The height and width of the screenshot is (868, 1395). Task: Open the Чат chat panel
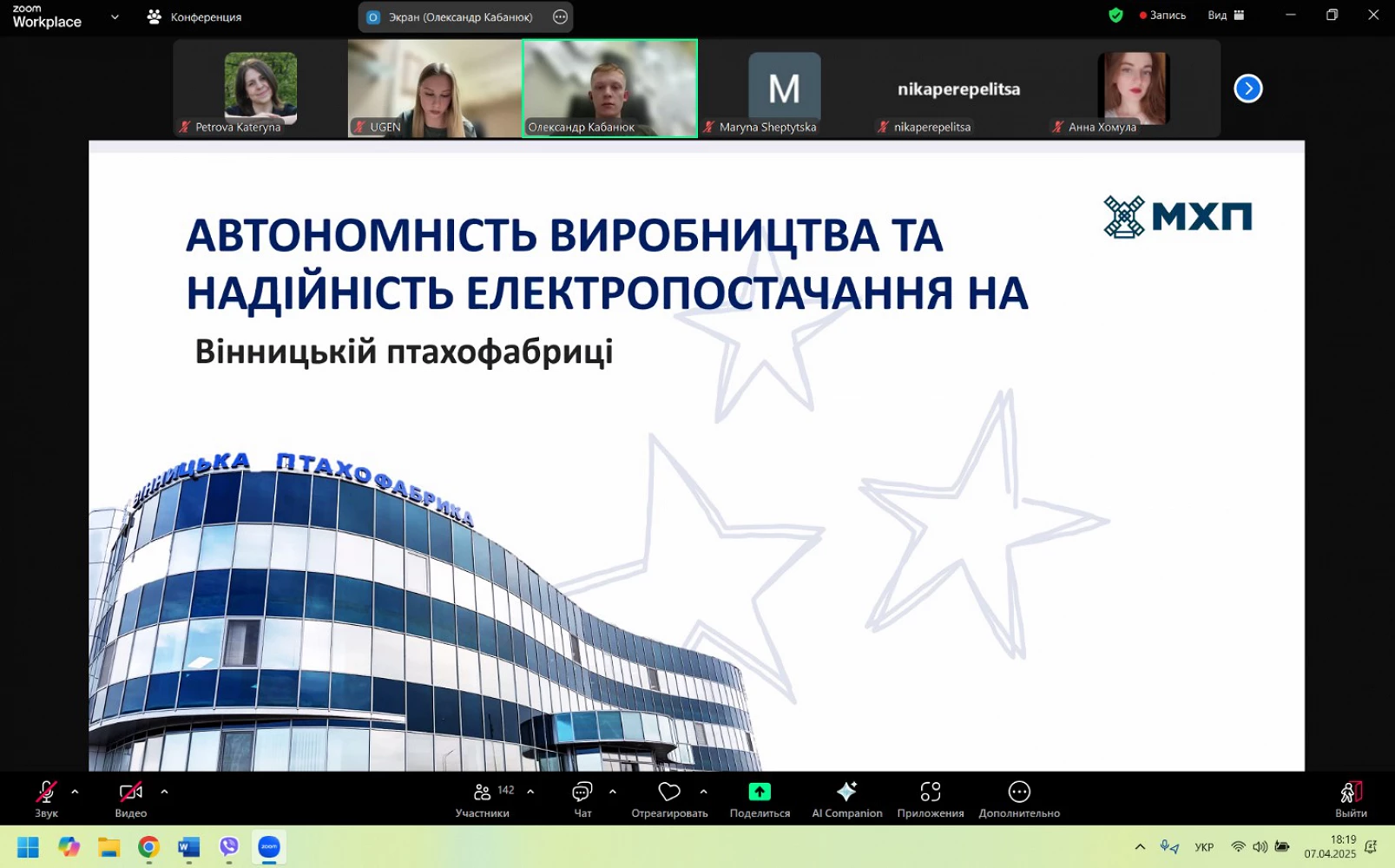tap(582, 799)
